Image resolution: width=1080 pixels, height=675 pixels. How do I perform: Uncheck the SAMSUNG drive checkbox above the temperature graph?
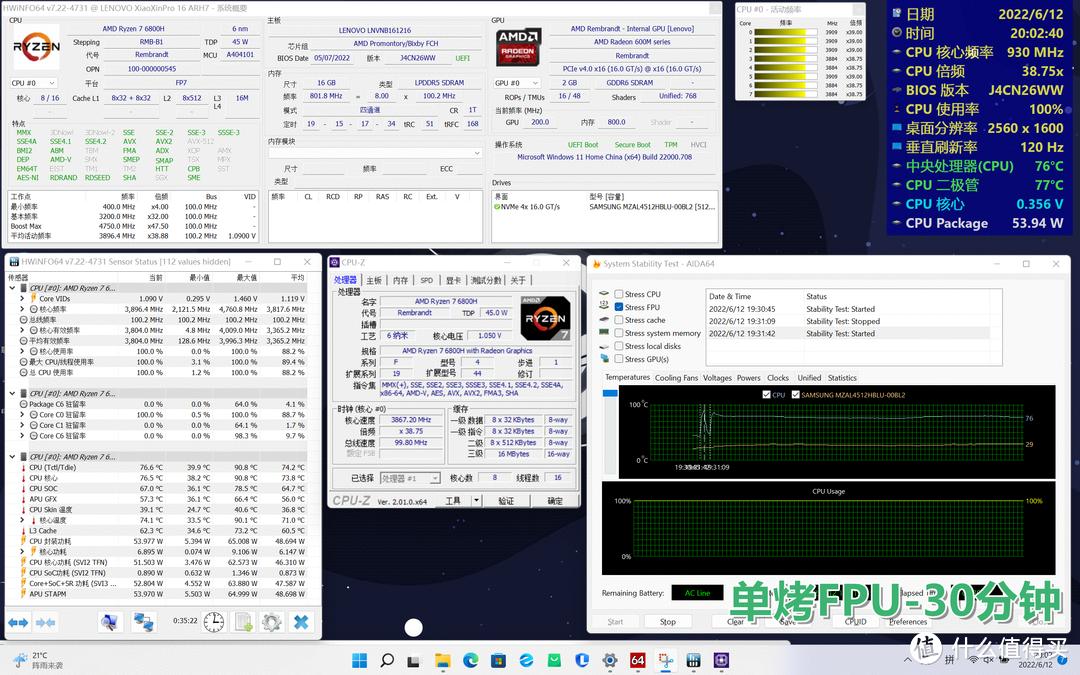796,395
